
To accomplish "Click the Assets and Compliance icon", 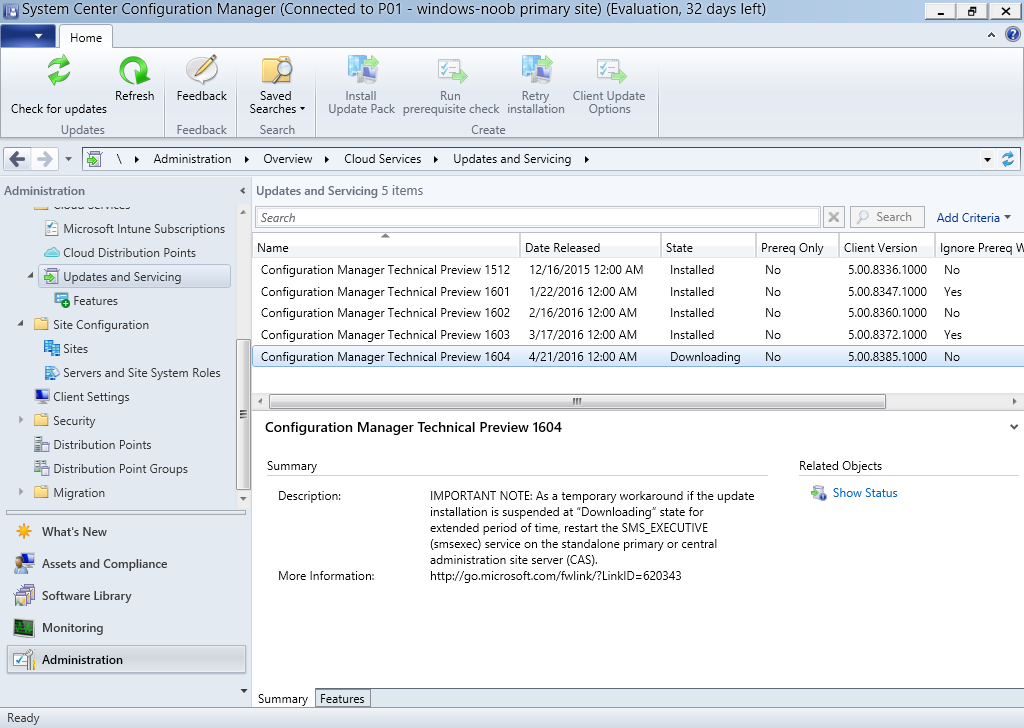I will point(24,563).
